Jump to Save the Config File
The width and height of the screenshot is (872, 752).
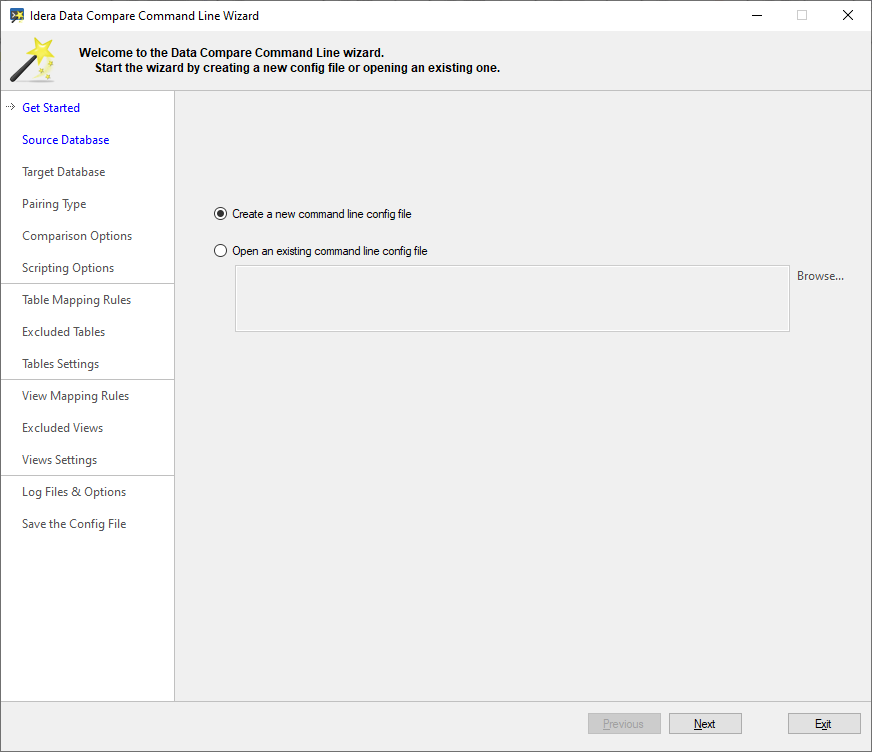74,524
